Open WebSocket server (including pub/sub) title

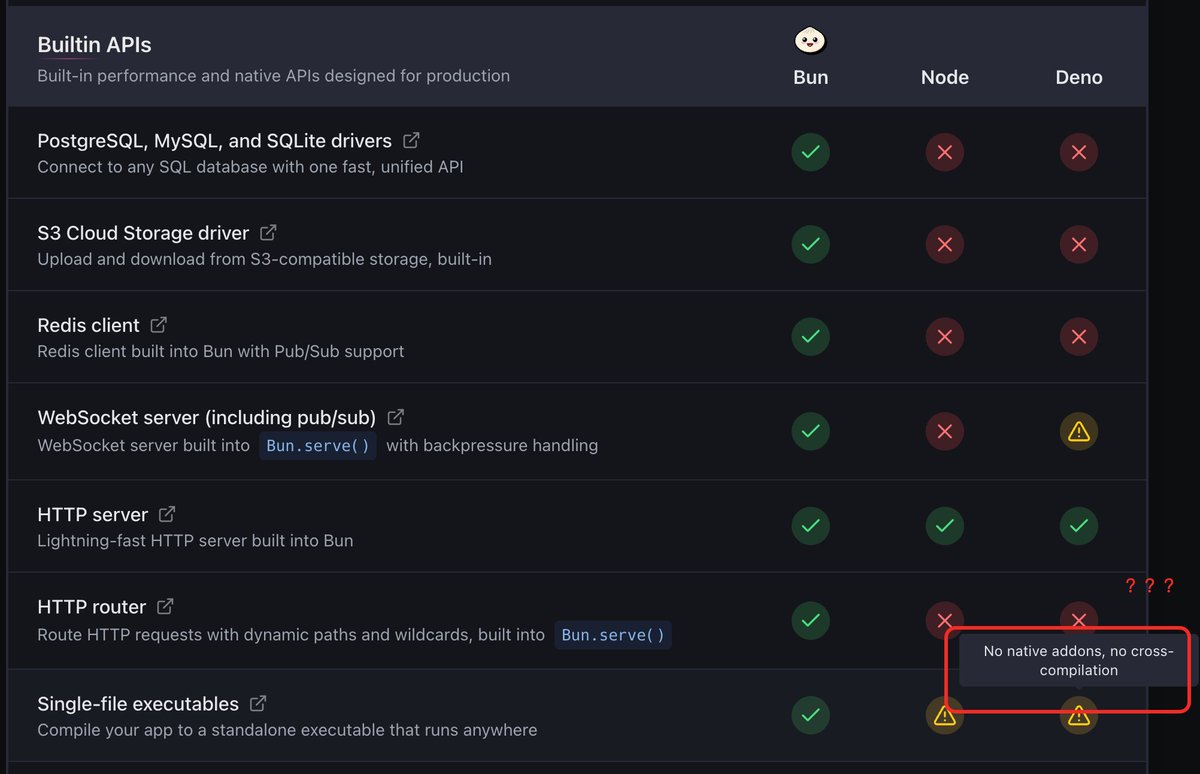206,417
